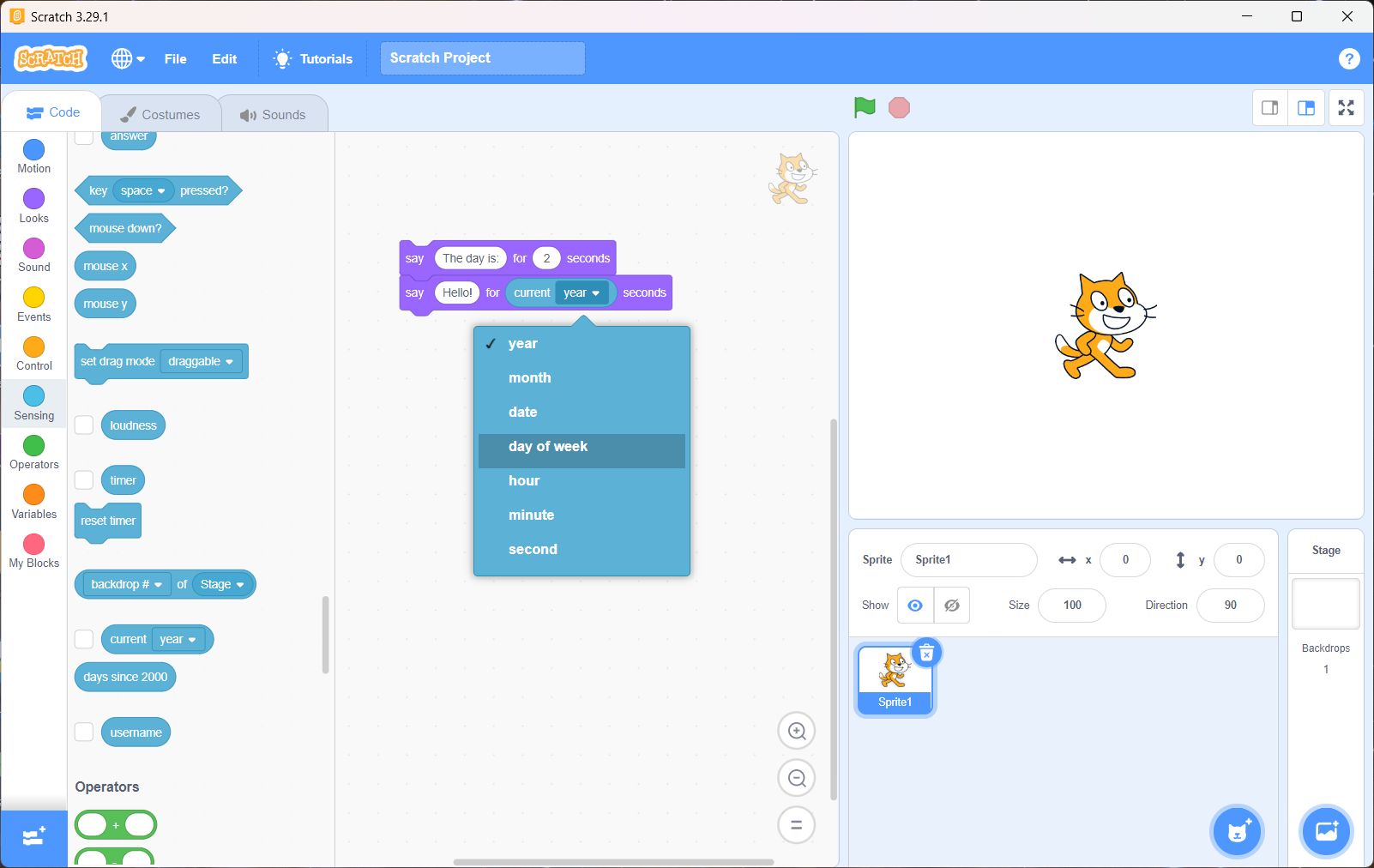Open the Add Extension button
This screenshot has height=868, width=1374.
[x=34, y=838]
